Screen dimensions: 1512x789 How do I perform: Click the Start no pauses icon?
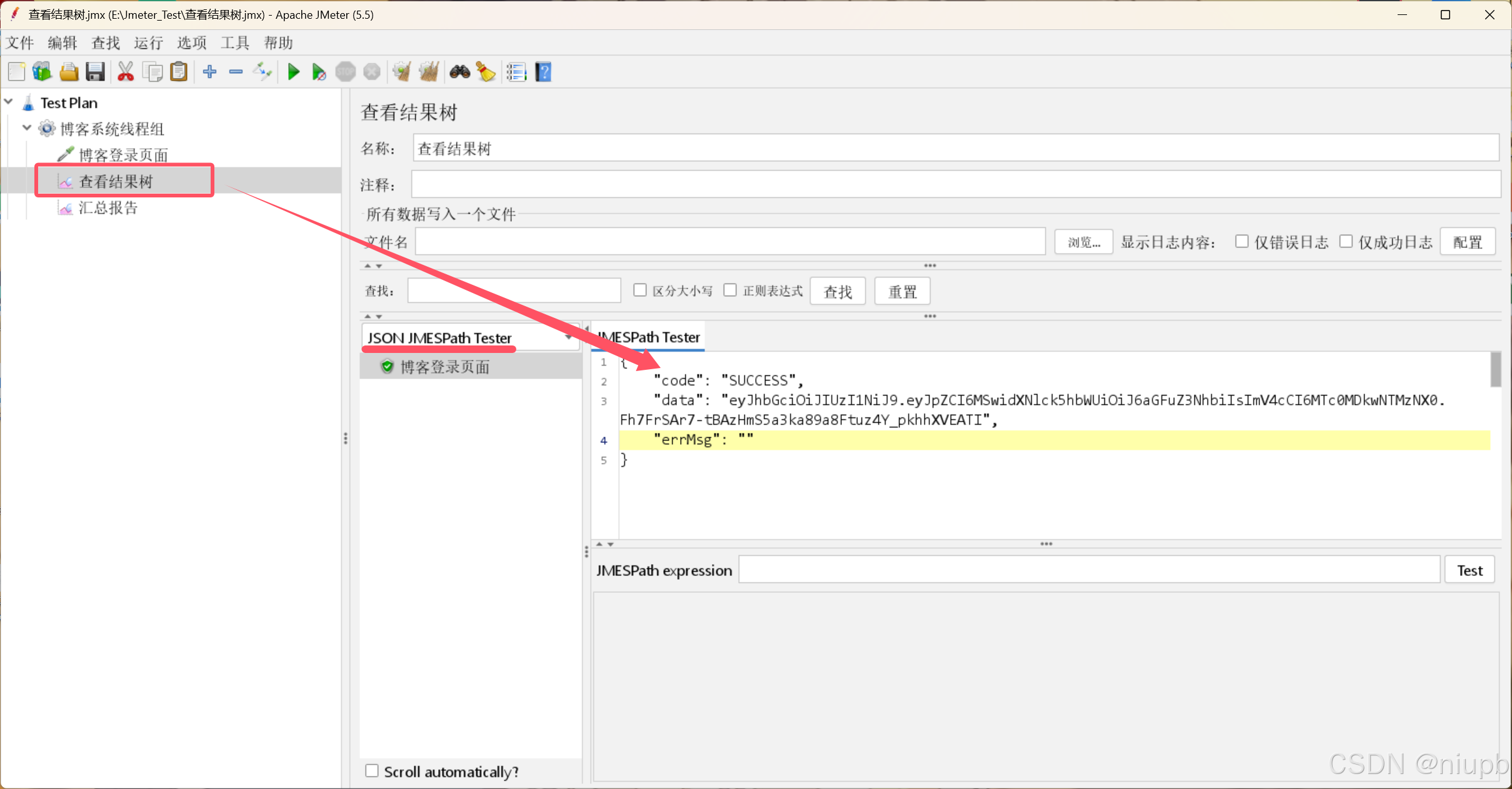pos(319,72)
